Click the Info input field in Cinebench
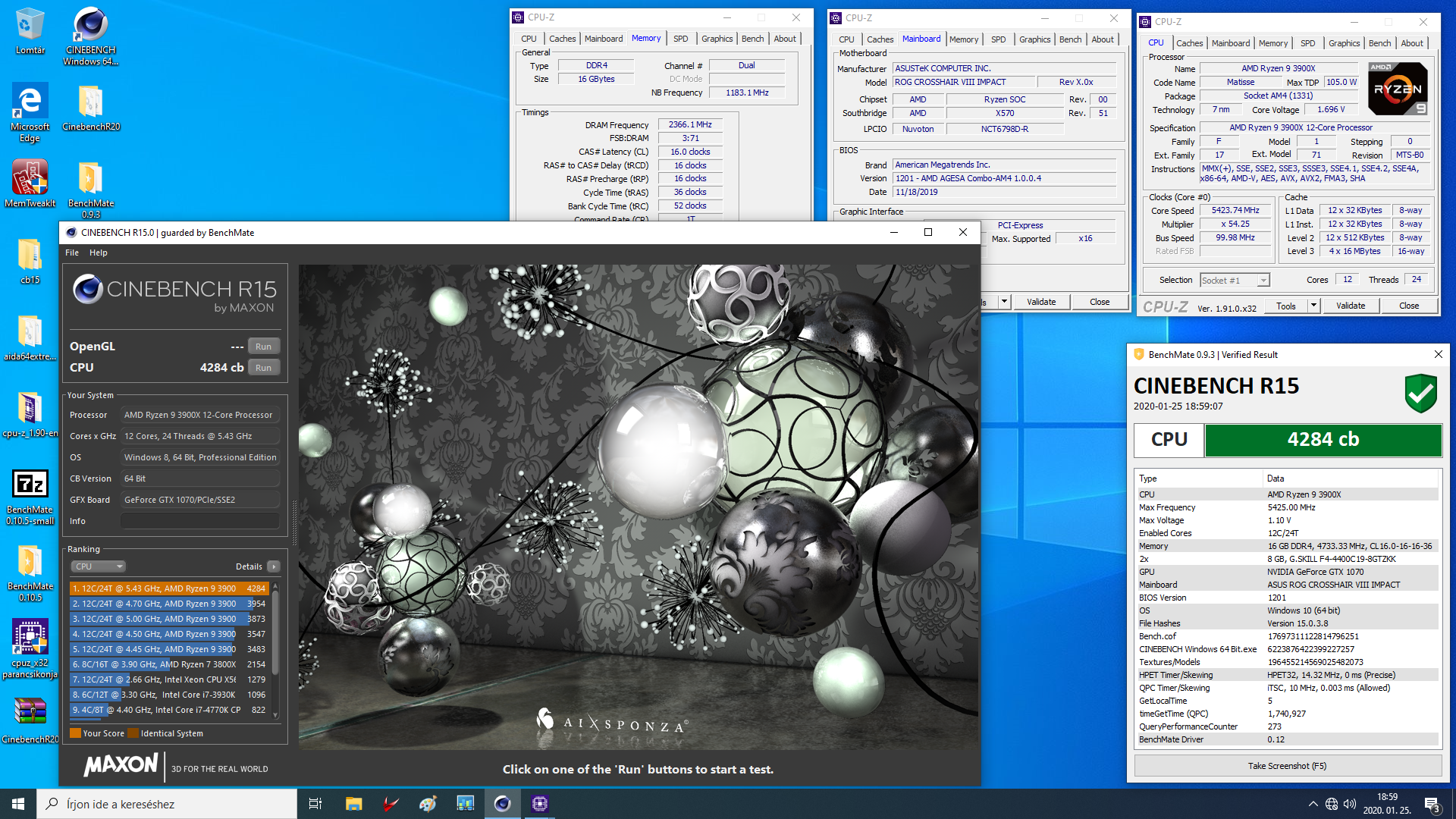The height and width of the screenshot is (819, 1456). click(200, 521)
